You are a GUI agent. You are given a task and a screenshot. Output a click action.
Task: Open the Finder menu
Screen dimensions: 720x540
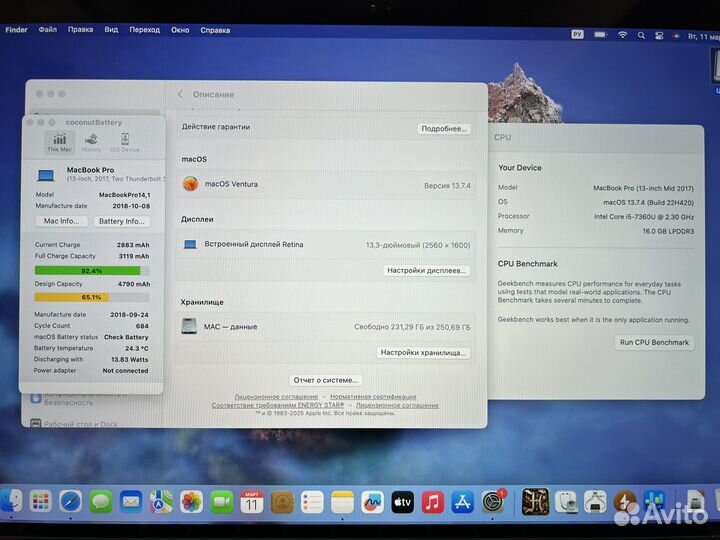tap(16, 29)
